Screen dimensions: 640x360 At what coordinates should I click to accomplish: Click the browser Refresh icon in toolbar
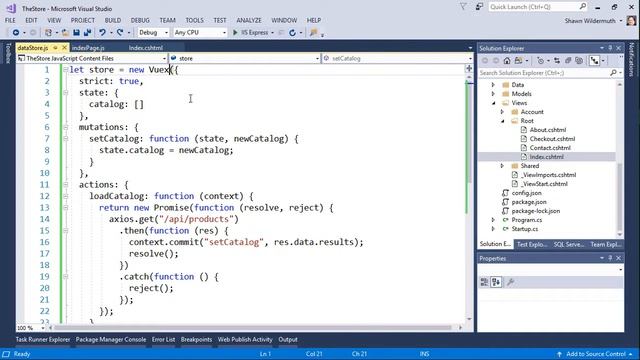point(292,33)
